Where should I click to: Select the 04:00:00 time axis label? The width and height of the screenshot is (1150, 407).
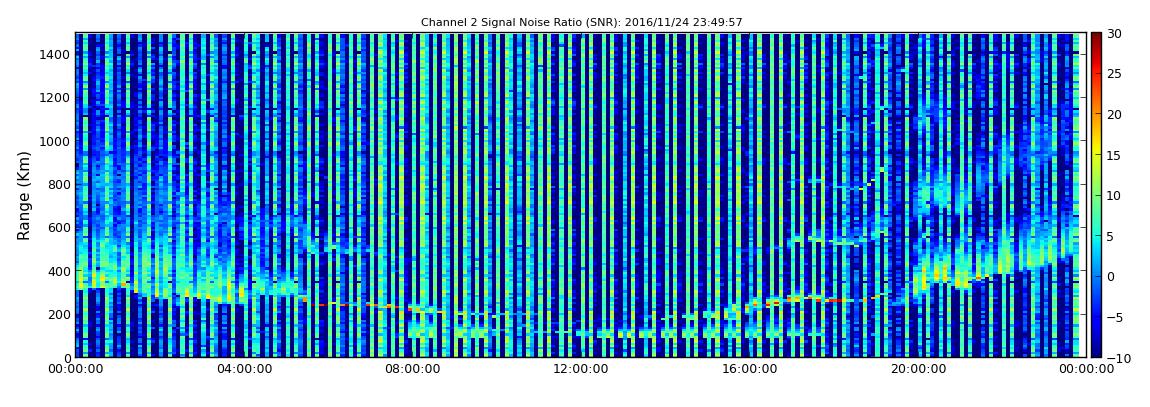tap(242, 369)
